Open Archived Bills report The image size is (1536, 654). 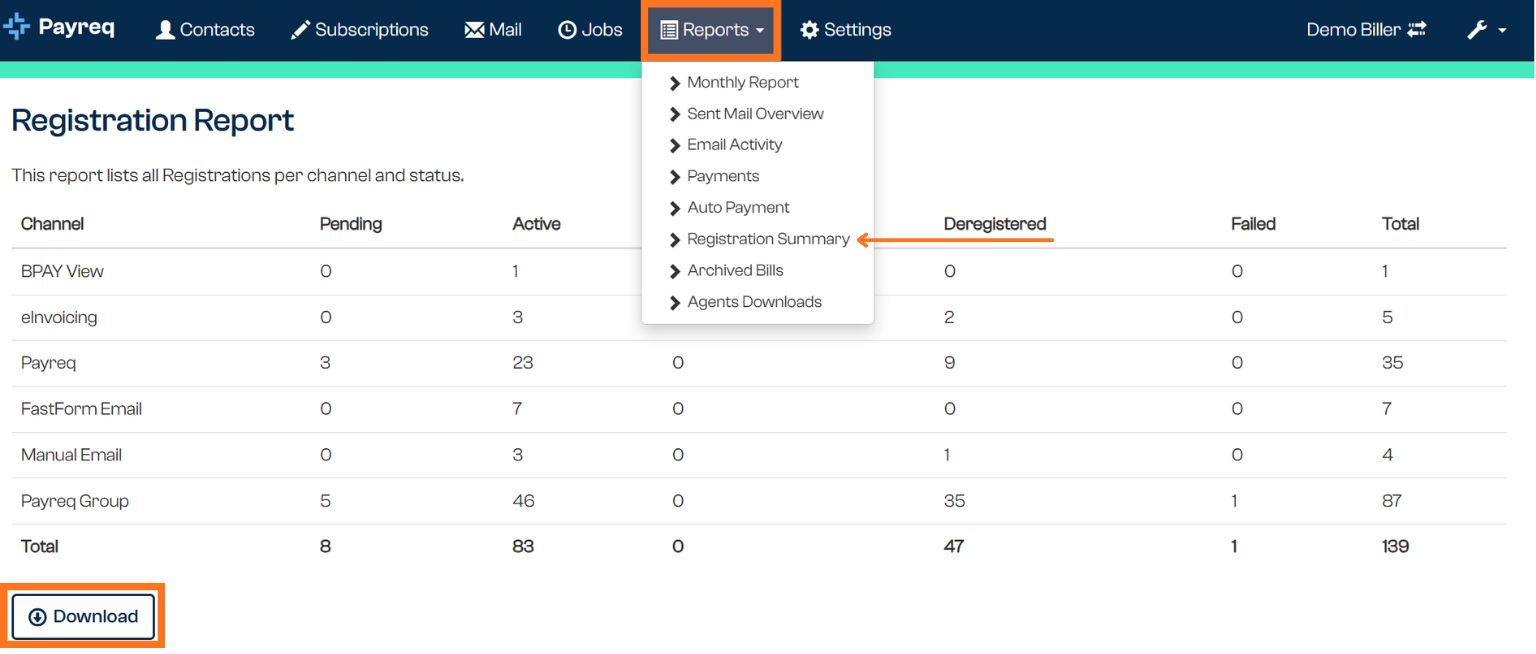(735, 271)
